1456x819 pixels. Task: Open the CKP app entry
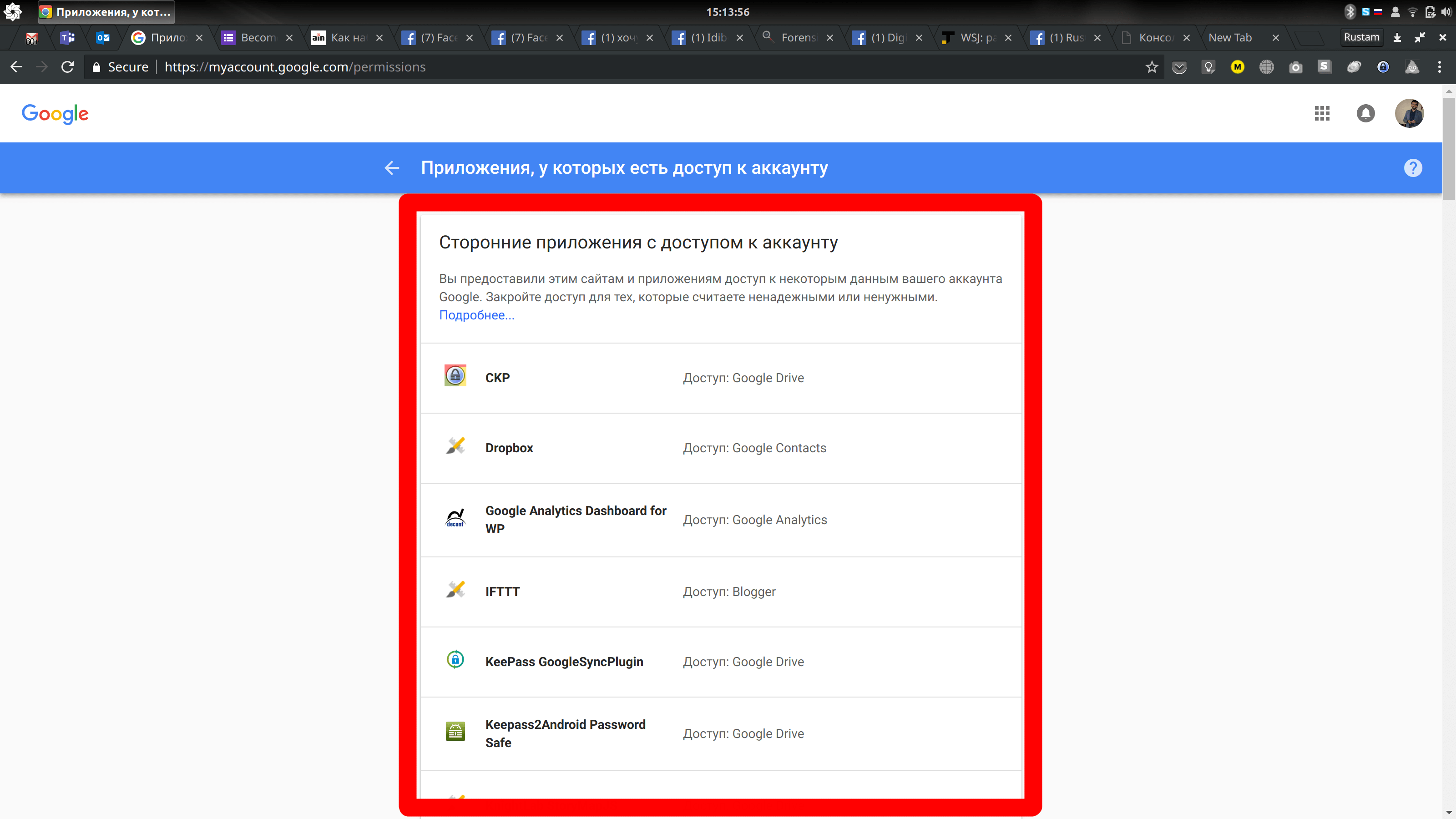pos(721,378)
